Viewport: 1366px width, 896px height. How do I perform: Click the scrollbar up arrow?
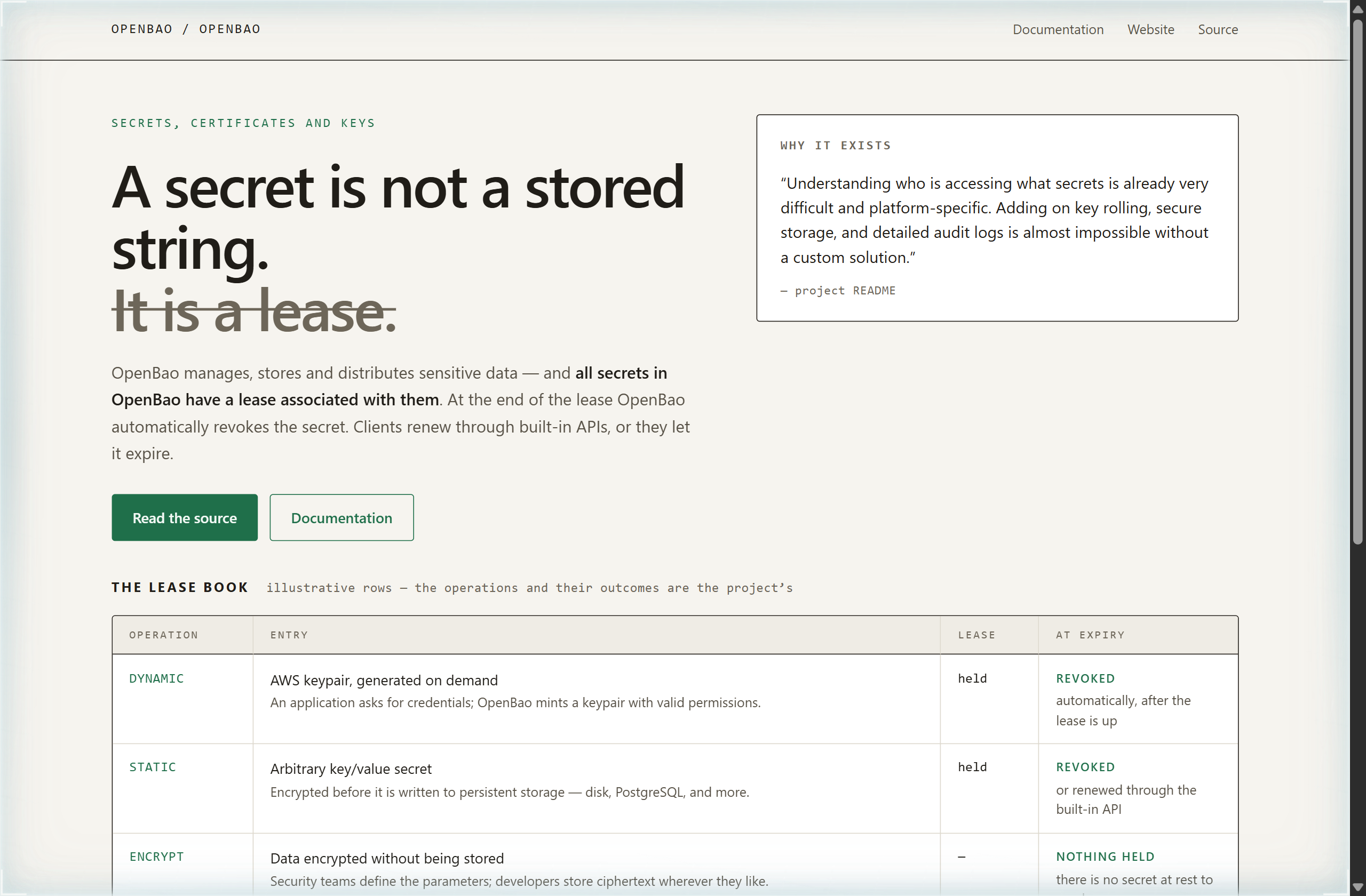click(1357, 9)
